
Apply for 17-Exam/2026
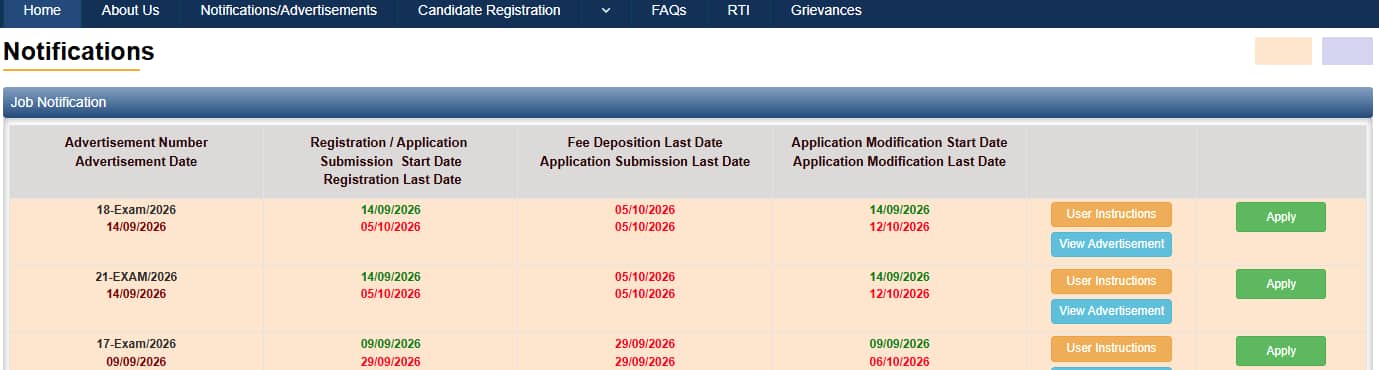tap(1281, 351)
